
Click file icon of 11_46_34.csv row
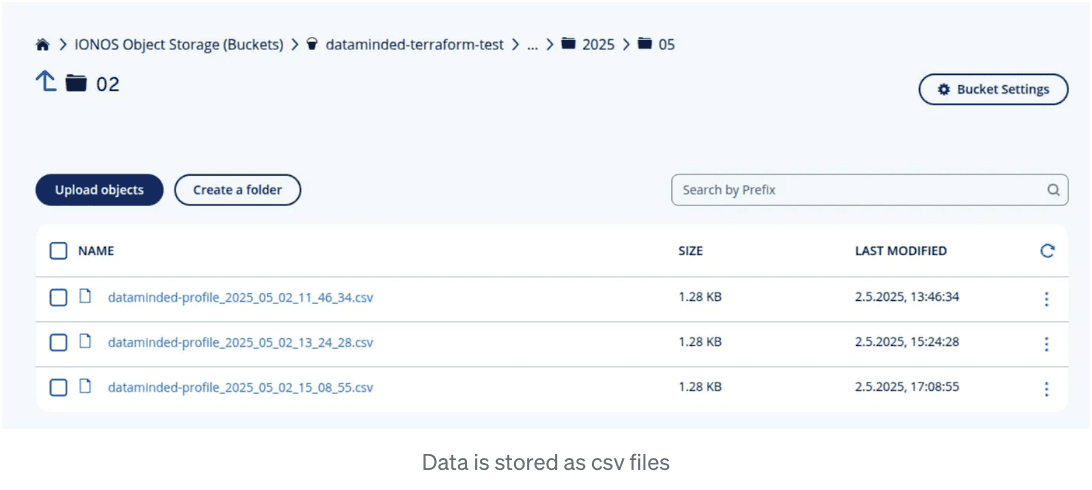tap(85, 297)
